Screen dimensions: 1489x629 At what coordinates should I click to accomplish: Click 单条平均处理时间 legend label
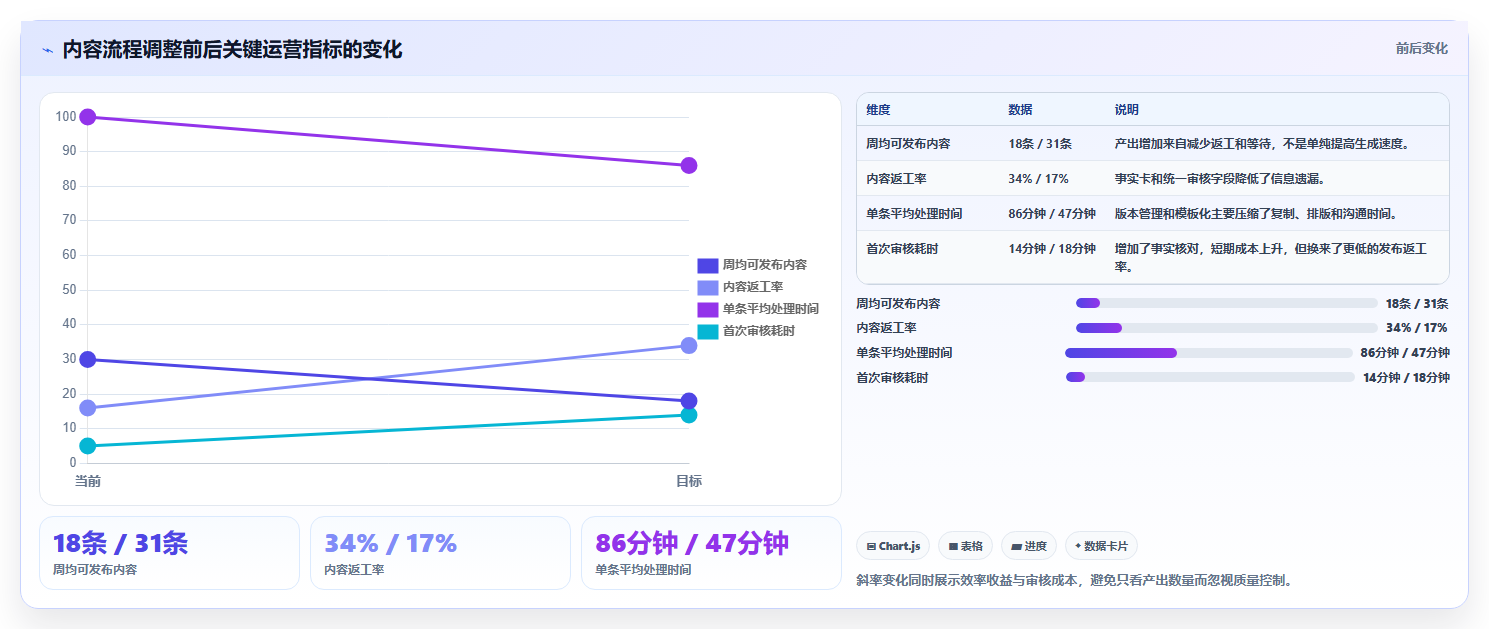[x=771, y=309]
